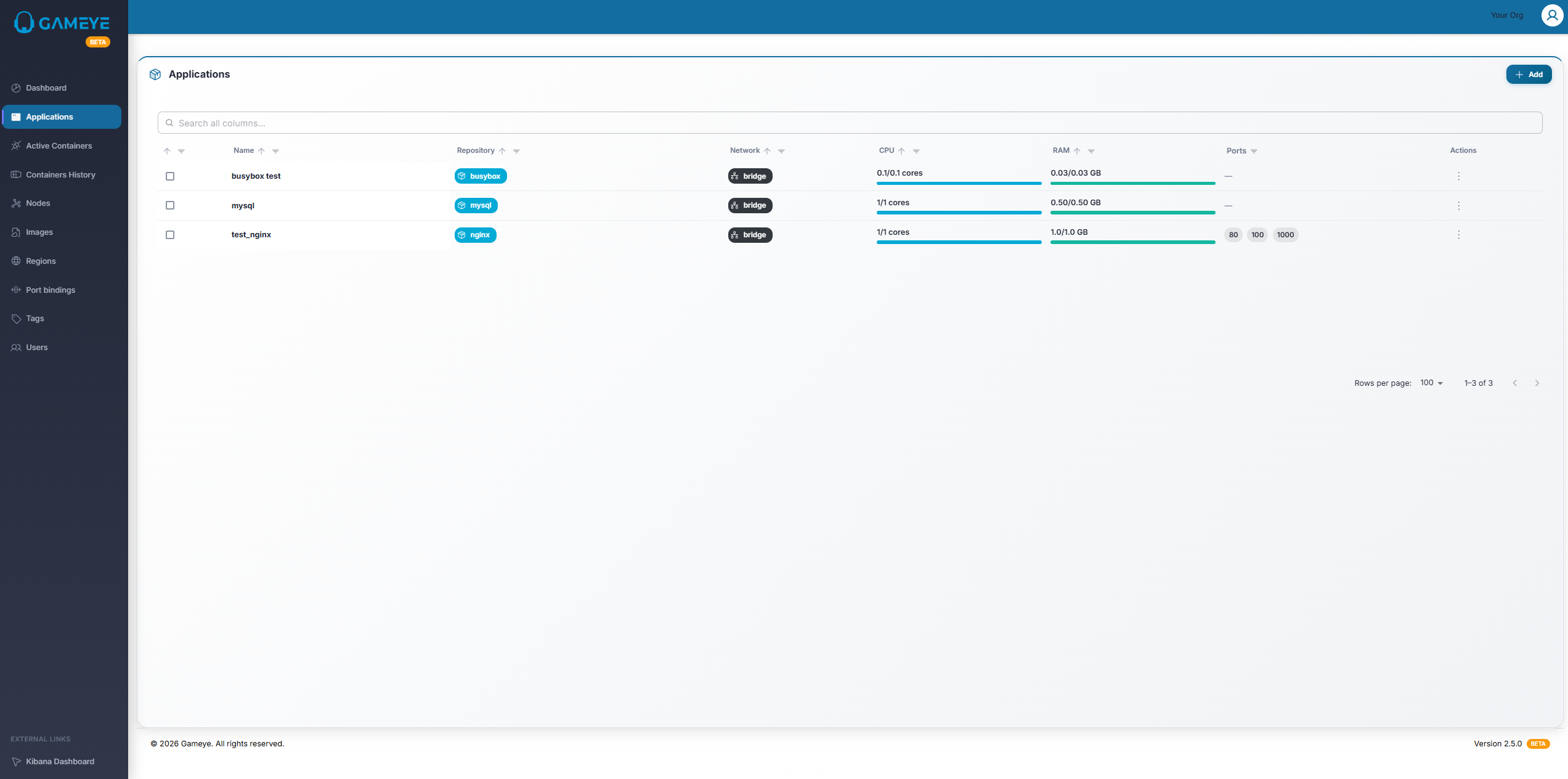Navigate to Port bindings menu item
The width and height of the screenshot is (1568, 779).
[51, 290]
